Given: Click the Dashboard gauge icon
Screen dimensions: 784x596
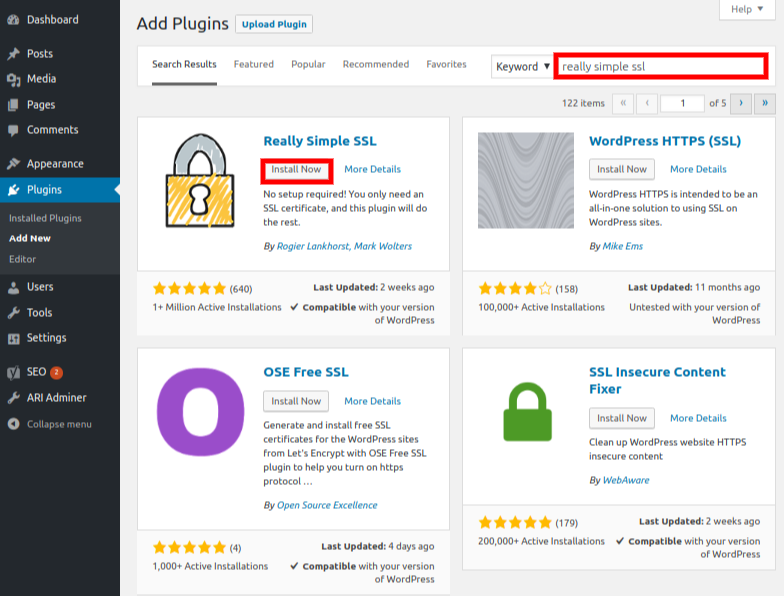Looking at the screenshot, I should click(x=14, y=20).
